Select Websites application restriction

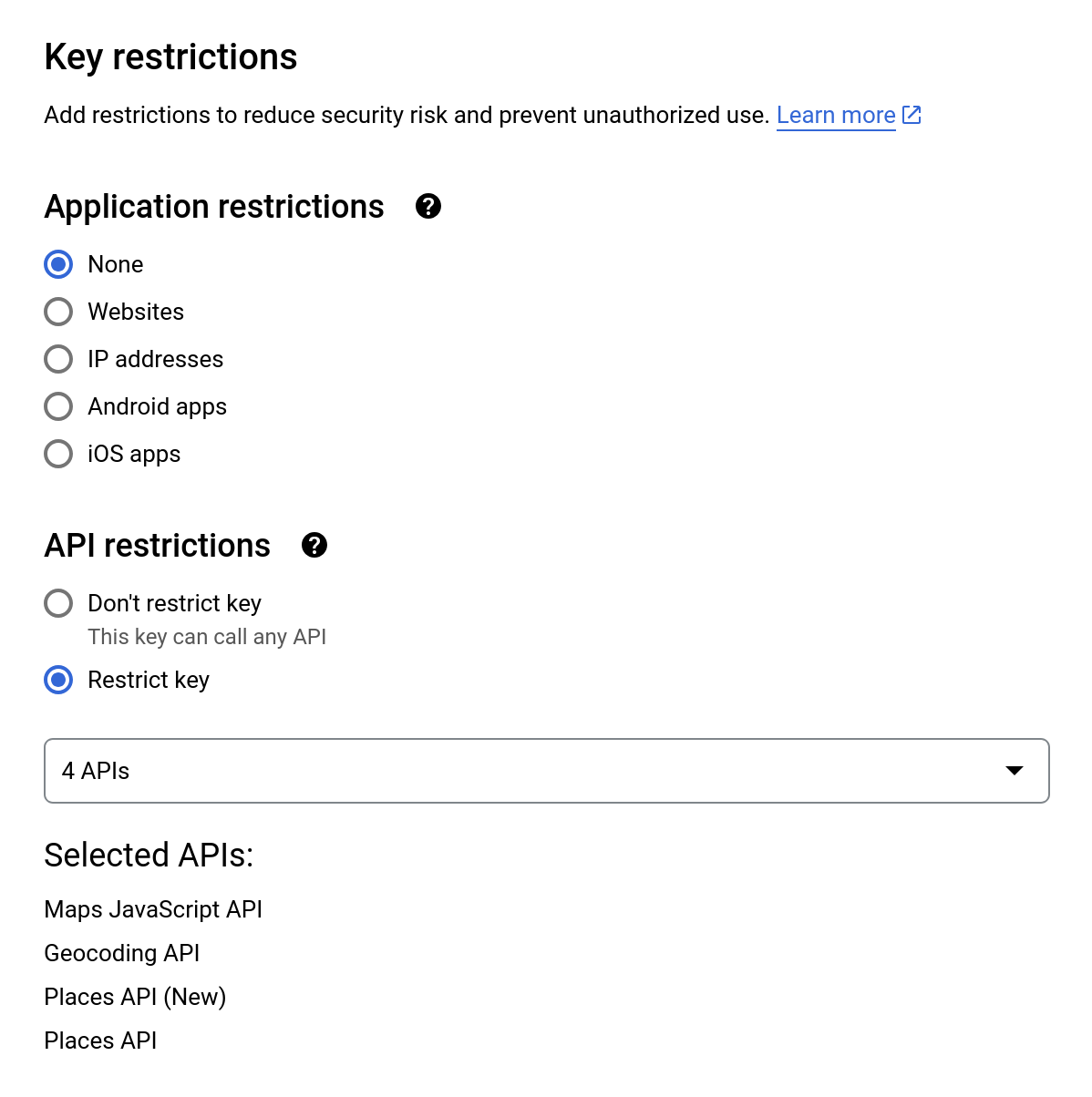click(58, 312)
